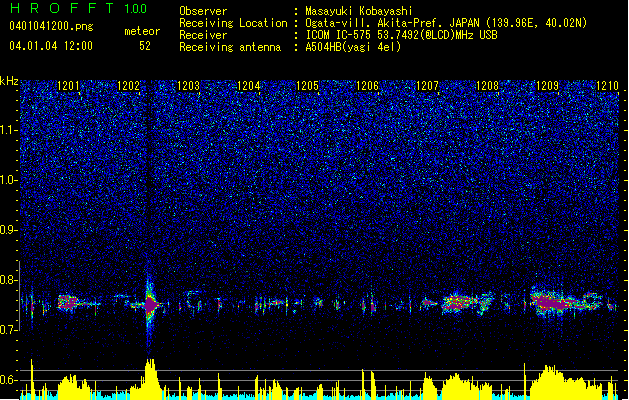Select observer name Masayuki Kobayashi

coord(358,11)
